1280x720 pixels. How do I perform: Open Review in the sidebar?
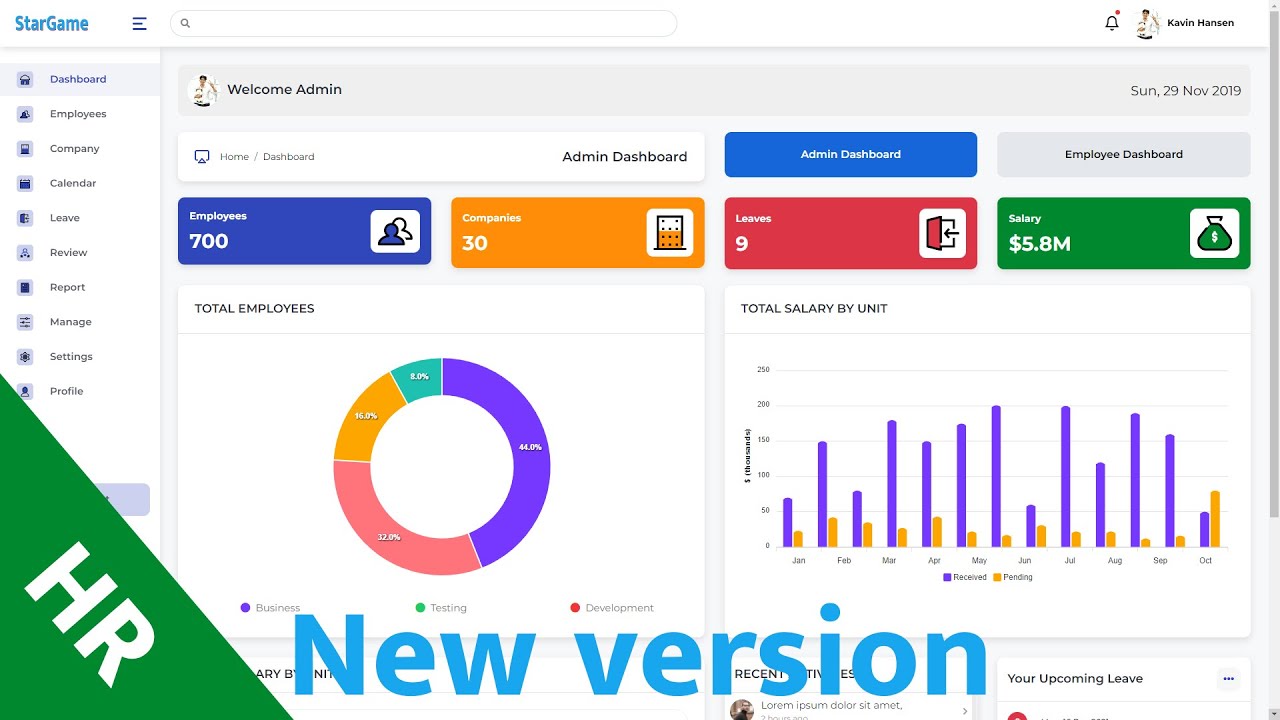click(x=69, y=253)
